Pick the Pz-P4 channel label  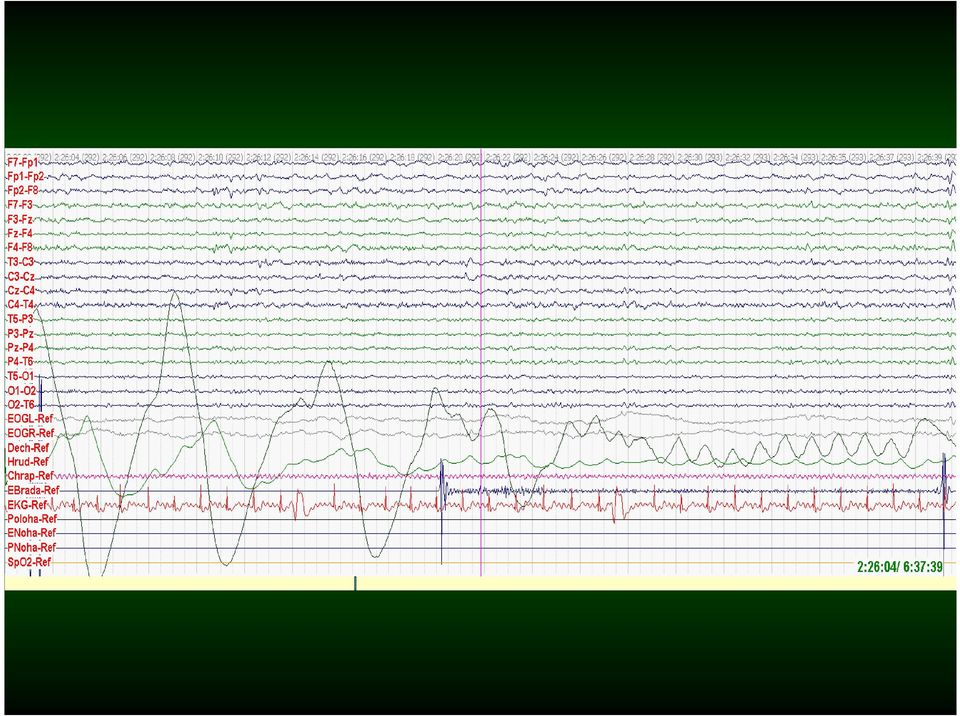(20, 348)
